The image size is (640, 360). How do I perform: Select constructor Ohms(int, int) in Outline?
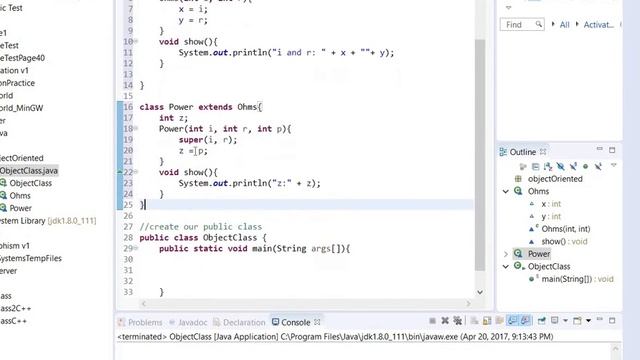coord(566,229)
